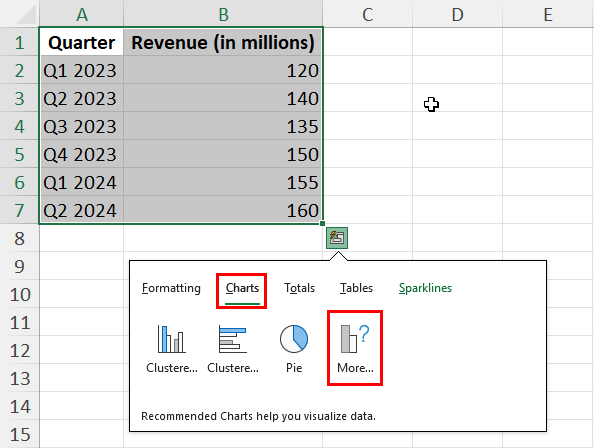Click the cell containing 140
The width and height of the screenshot is (594, 448).
(x=223, y=98)
